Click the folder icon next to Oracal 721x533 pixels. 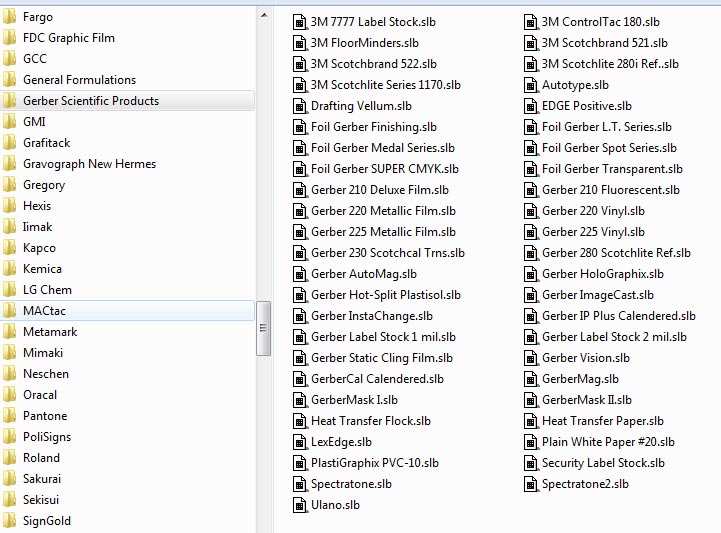click(8, 395)
